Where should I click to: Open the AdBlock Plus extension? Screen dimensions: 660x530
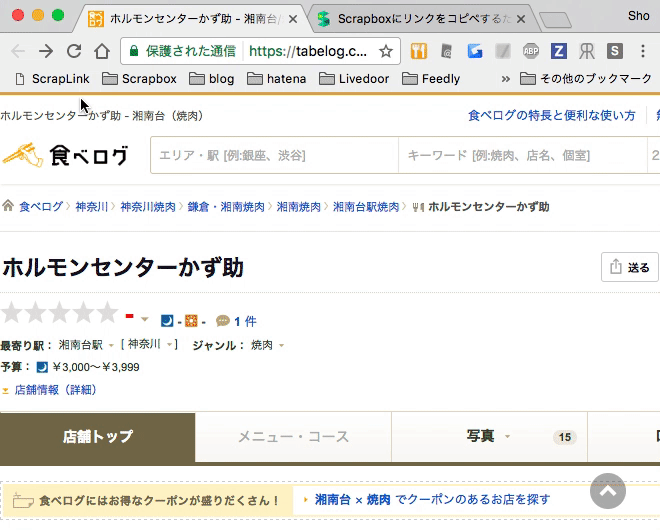point(531,51)
